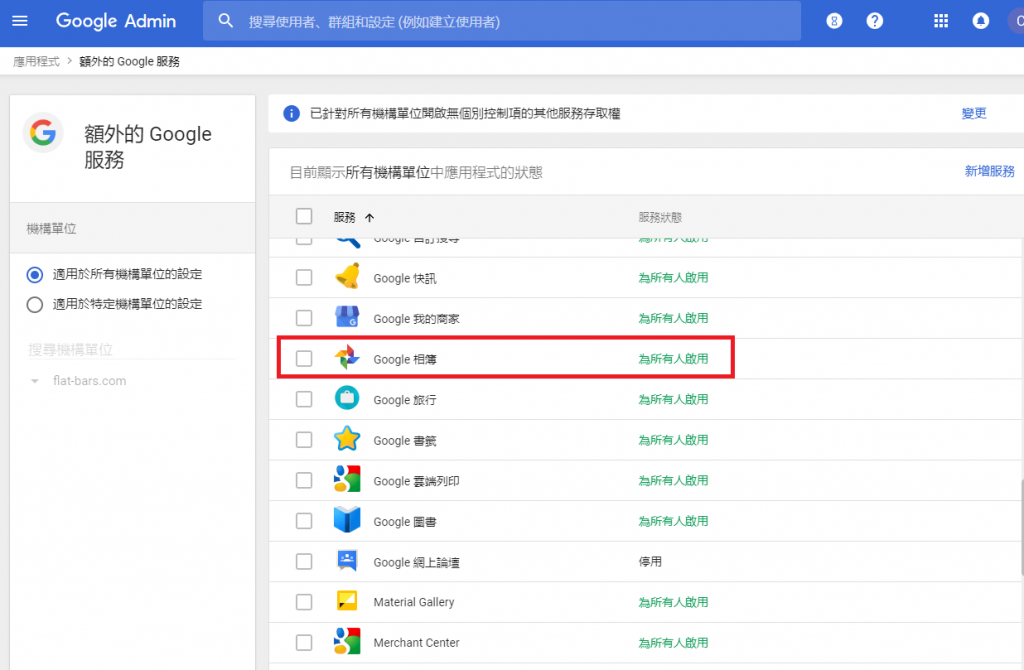The width and height of the screenshot is (1024, 670).
Task: Check the Google 快訊 row checkbox
Action: tap(304, 278)
